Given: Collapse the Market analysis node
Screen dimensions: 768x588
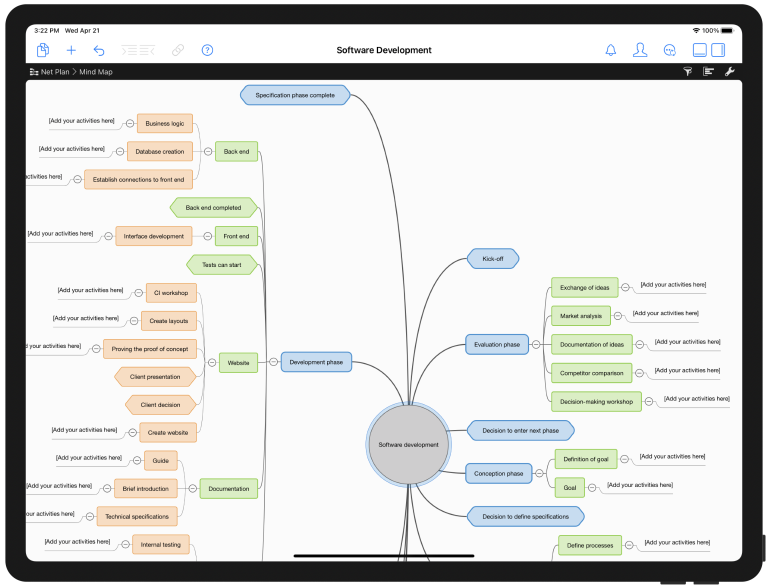Looking at the screenshot, I should tap(618, 316).
